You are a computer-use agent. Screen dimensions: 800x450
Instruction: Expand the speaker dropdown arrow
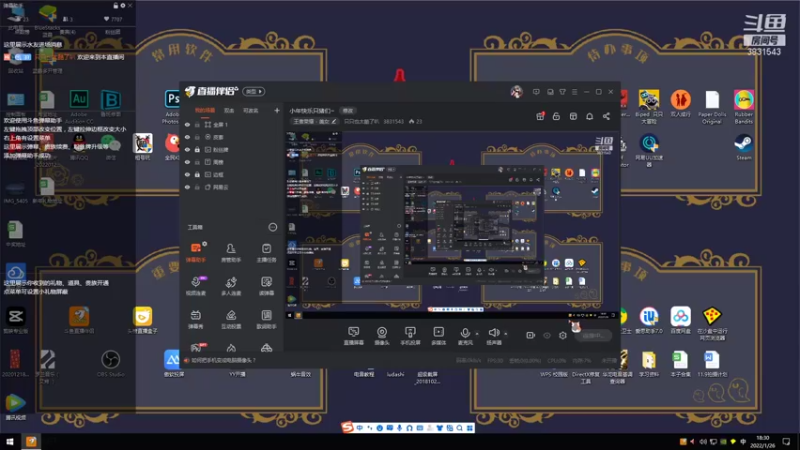[x=506, y=334]
